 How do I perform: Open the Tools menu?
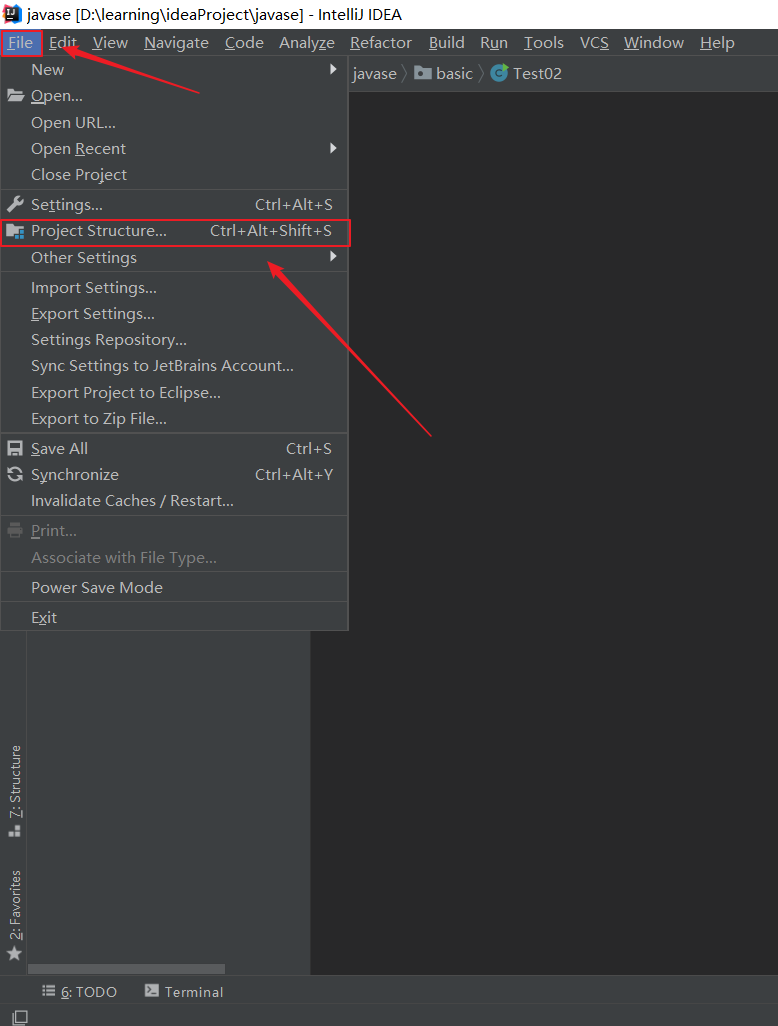point(544,43)
